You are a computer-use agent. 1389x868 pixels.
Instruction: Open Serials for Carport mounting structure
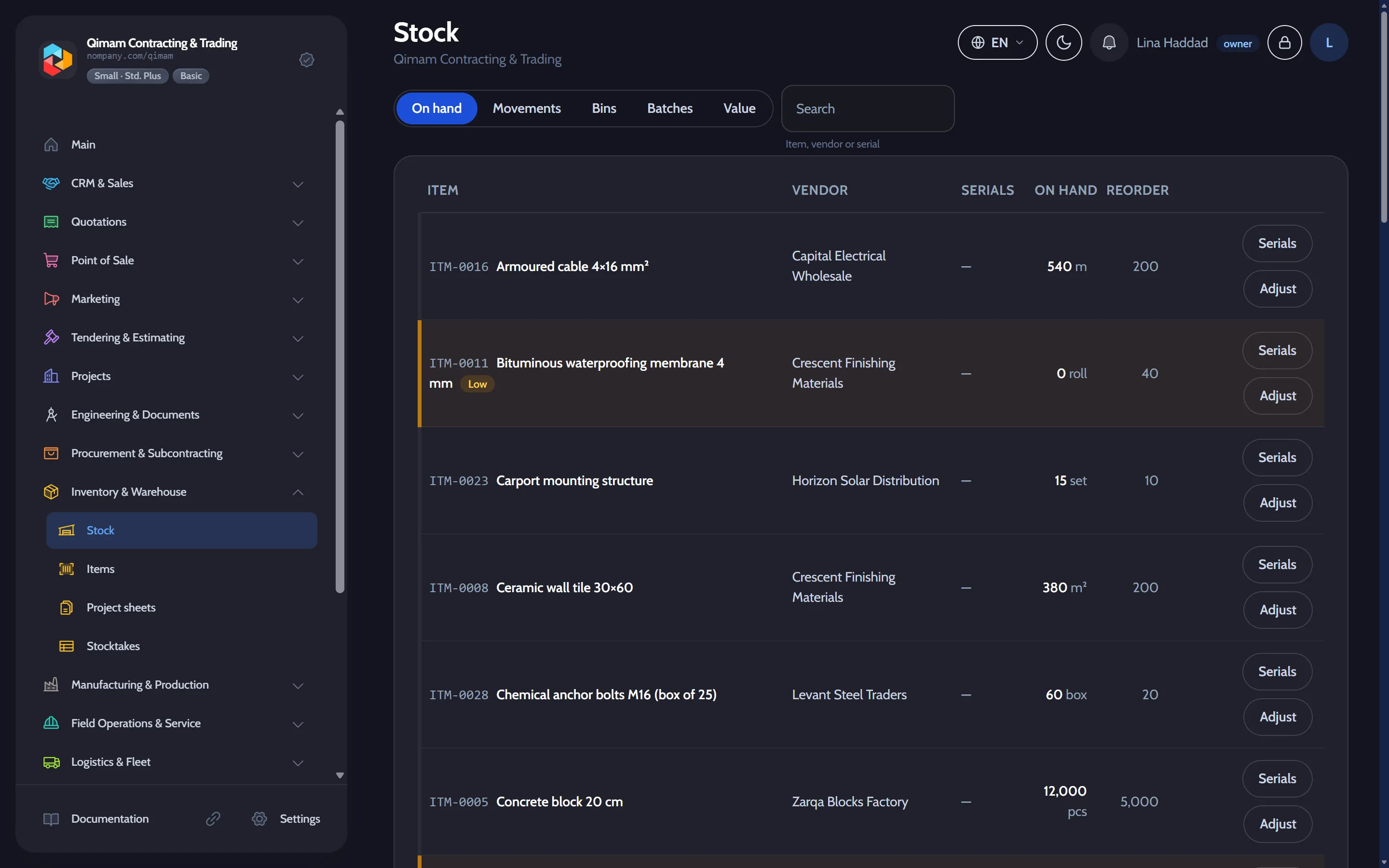(1277, 458)
